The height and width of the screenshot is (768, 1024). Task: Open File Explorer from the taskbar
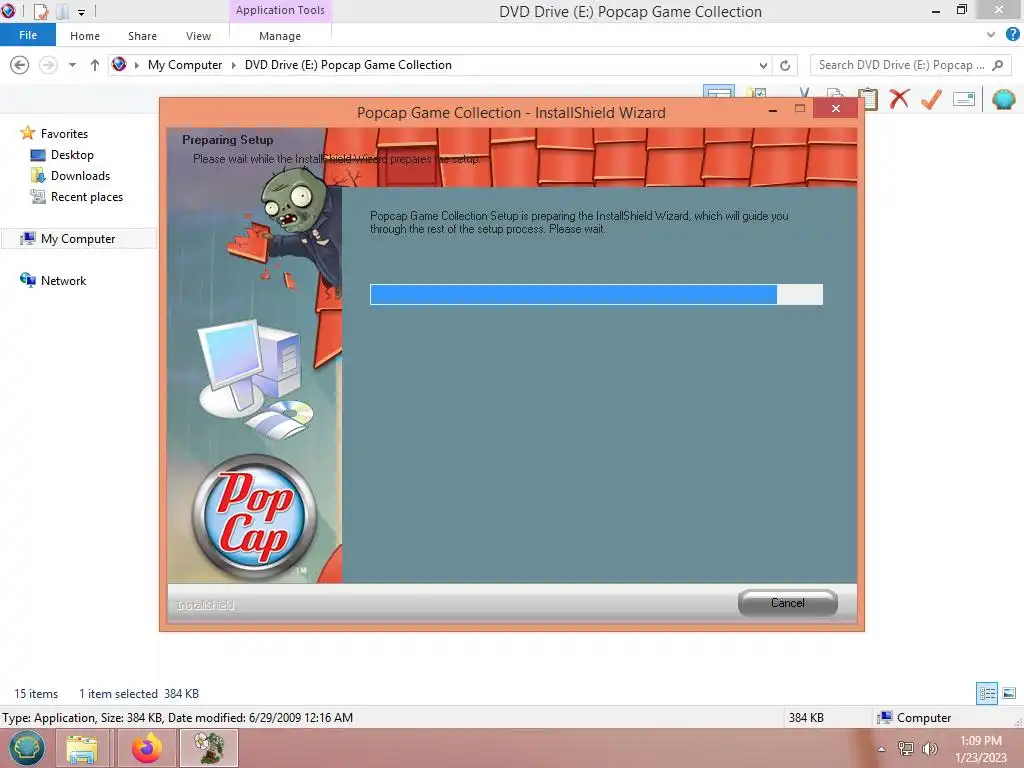82,748
